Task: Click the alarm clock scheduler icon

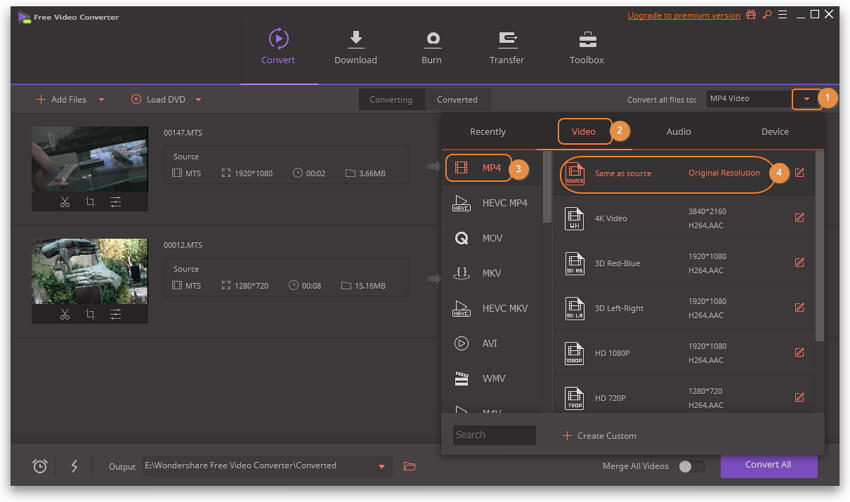Action: click(40, 466)
